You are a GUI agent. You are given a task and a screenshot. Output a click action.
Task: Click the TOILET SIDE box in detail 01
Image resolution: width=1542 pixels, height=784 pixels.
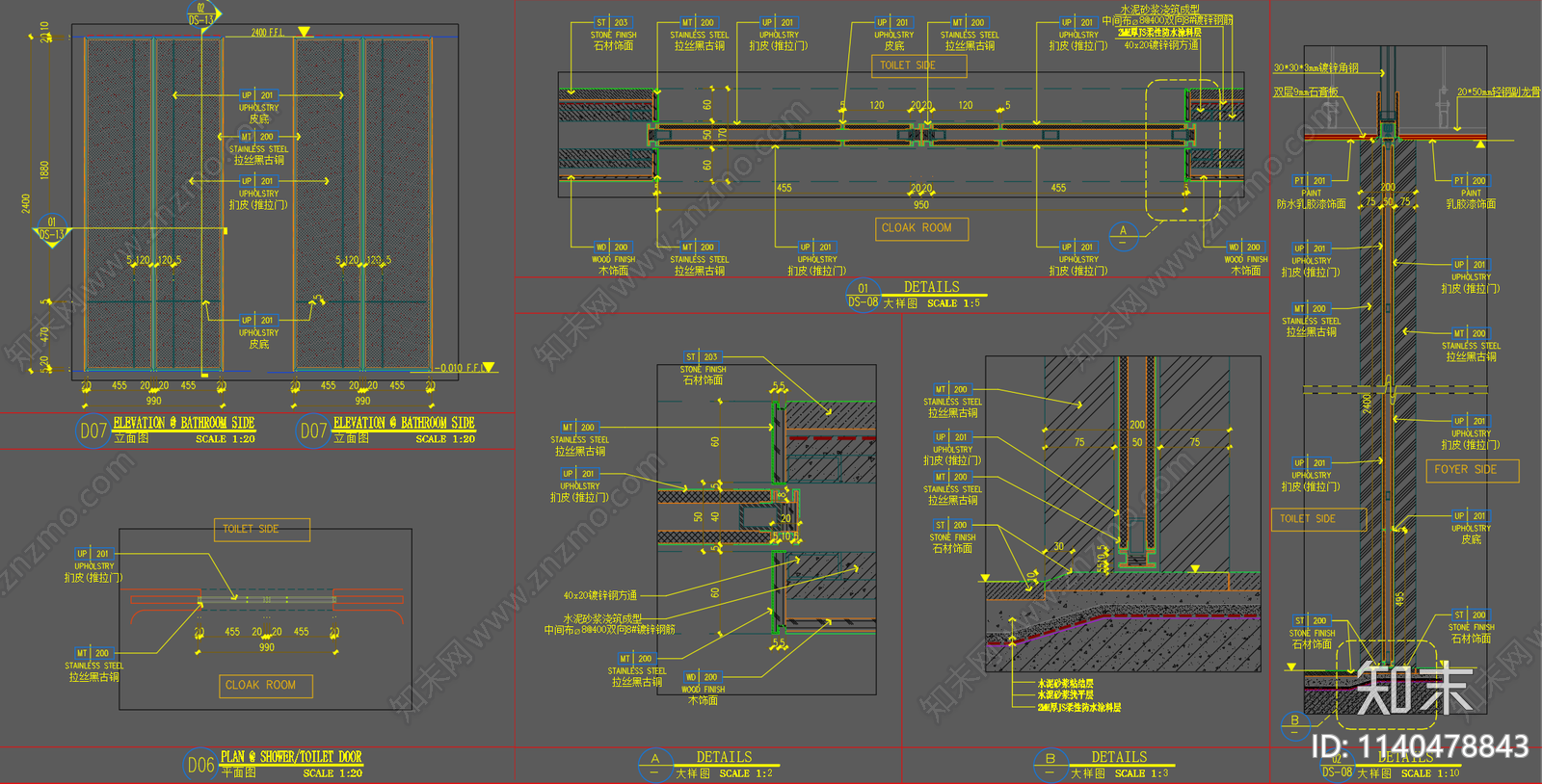[x=919, y=65]
